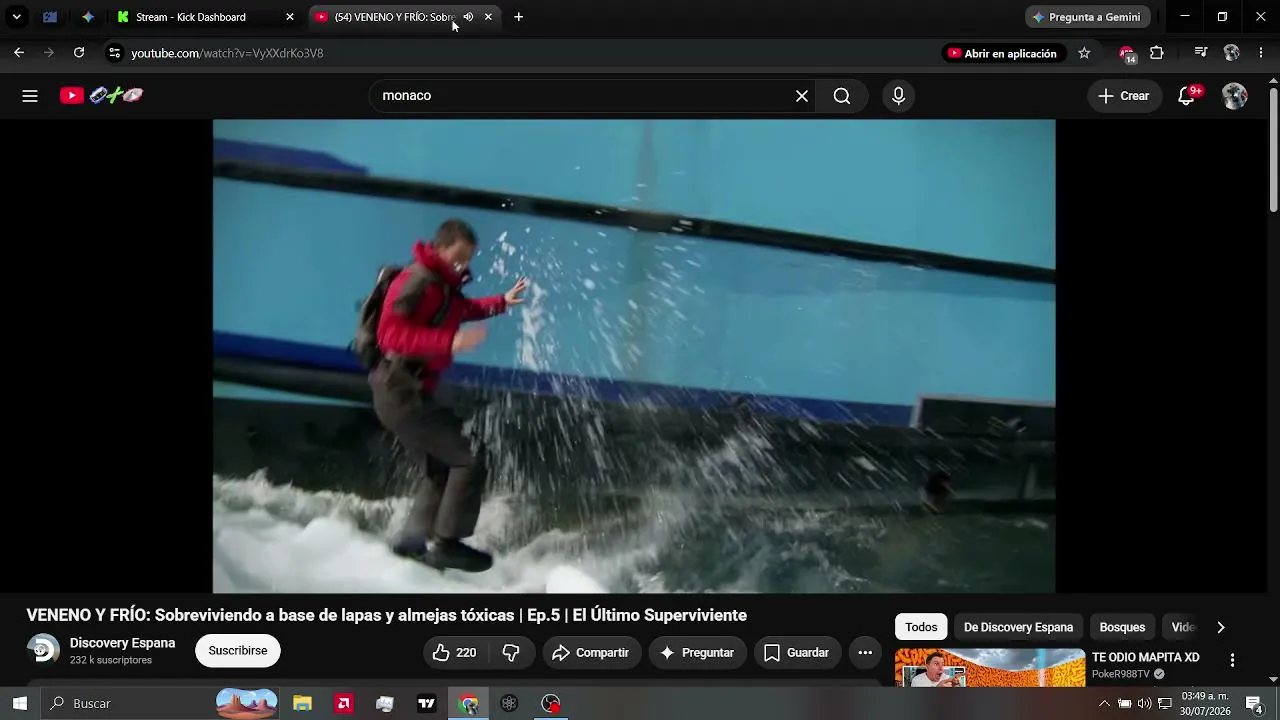
Task: Go back to the previous page
Action: (x=19, y=53)
